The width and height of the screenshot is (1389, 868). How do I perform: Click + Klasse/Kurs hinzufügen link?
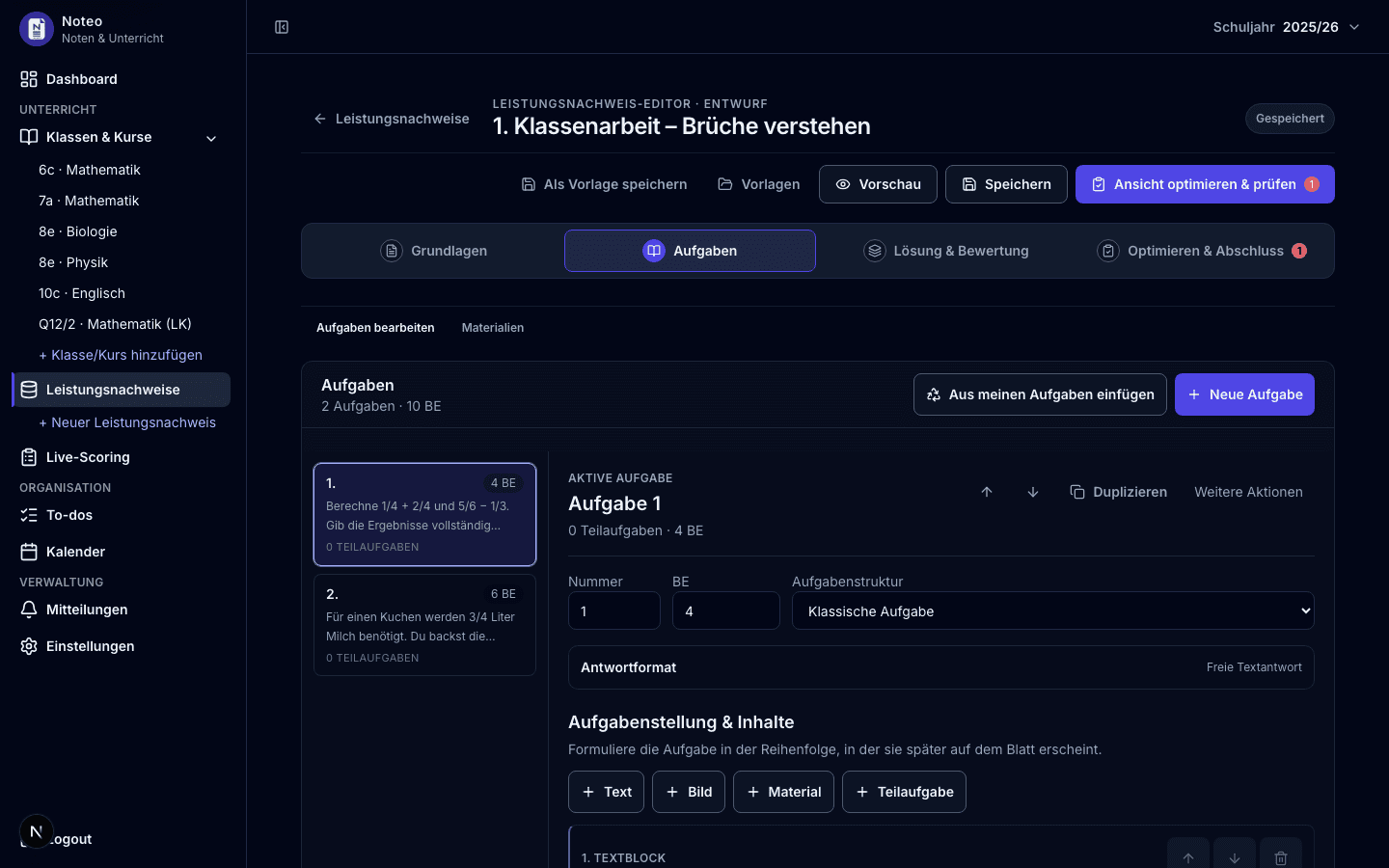[121, 355]
